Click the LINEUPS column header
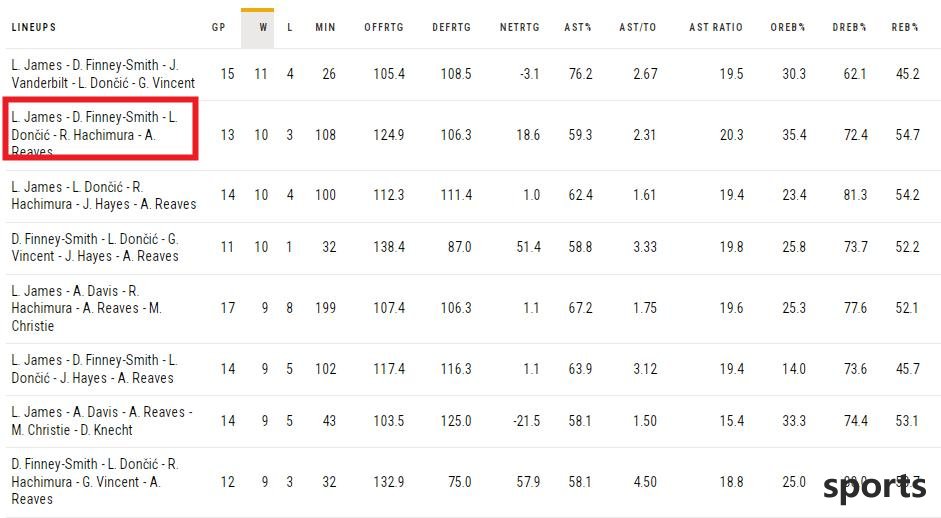Screen dimensions: 941x518 (34, 28)
